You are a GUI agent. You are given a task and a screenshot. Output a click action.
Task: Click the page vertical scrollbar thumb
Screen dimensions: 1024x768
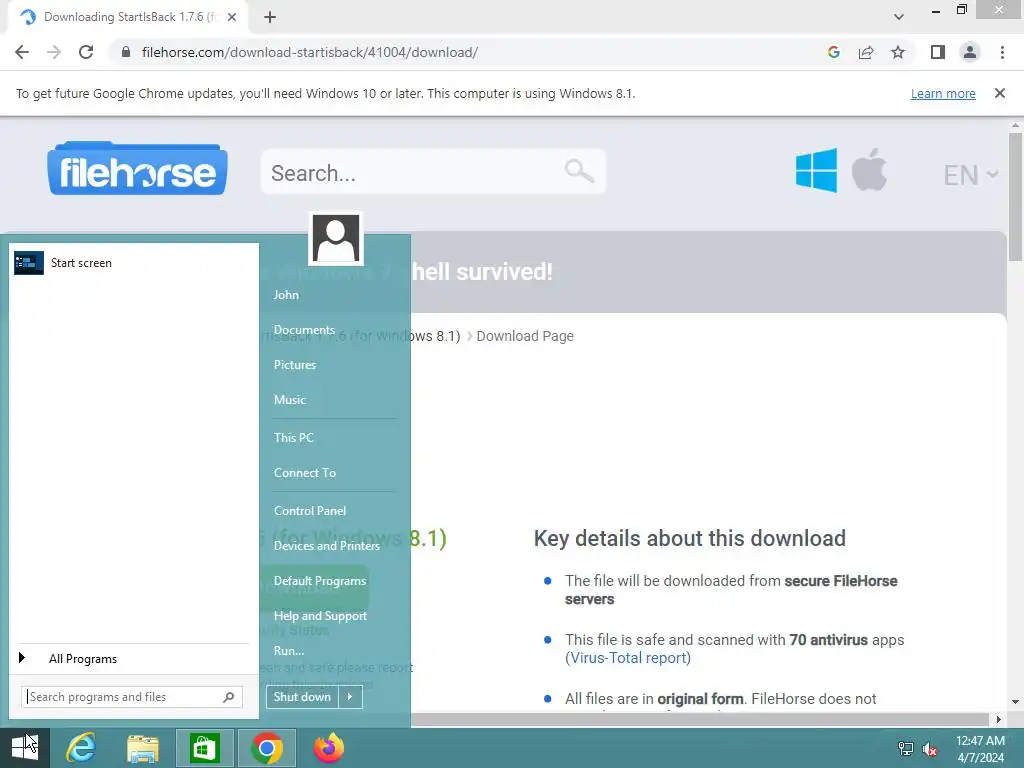(x=1014, y=196)
